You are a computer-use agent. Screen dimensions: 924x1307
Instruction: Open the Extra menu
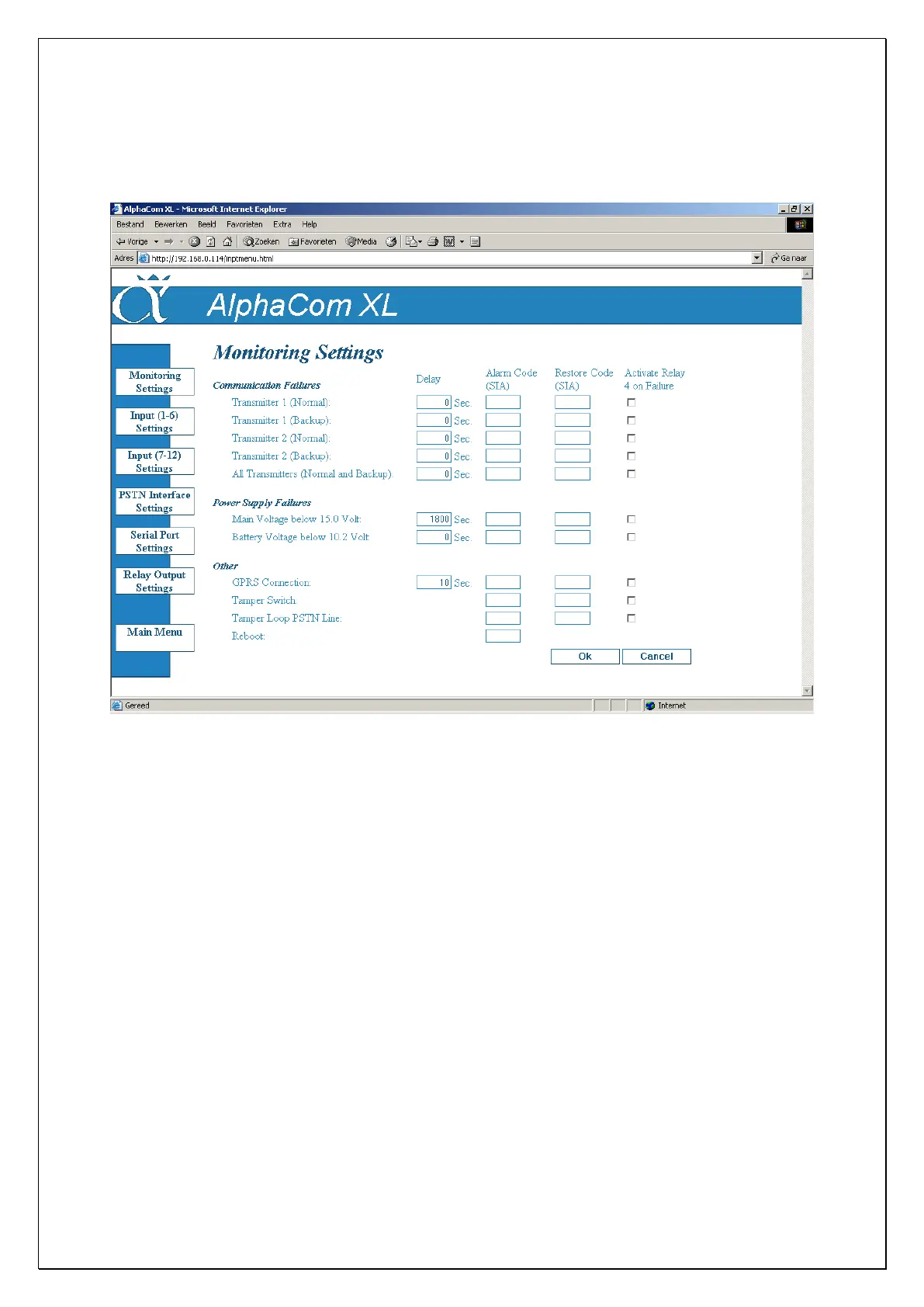282,224
